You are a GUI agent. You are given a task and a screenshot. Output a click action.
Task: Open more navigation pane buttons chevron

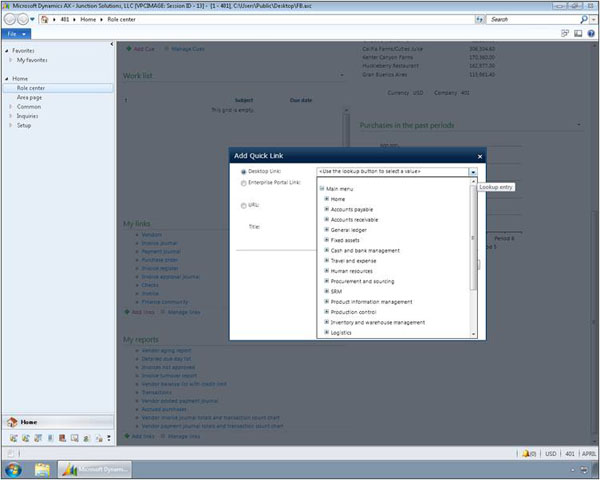coord(109,438)
